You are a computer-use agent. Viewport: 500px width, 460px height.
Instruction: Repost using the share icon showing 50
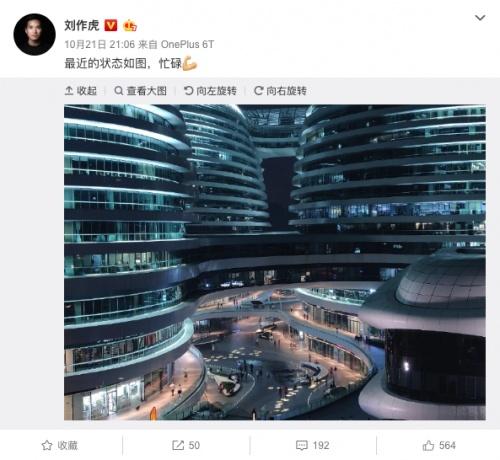(186, 445)
